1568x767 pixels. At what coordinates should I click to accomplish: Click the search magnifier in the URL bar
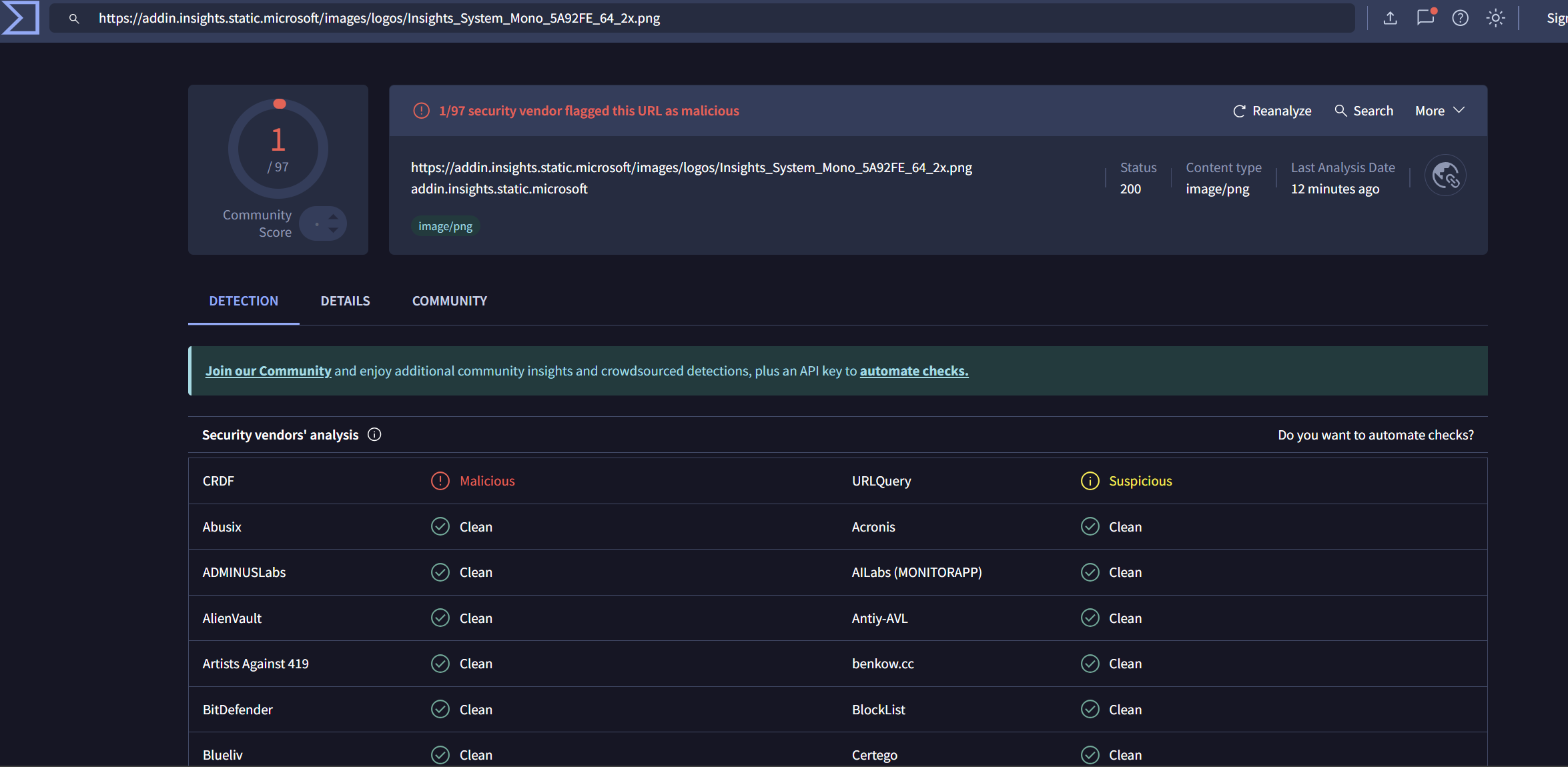74,19
